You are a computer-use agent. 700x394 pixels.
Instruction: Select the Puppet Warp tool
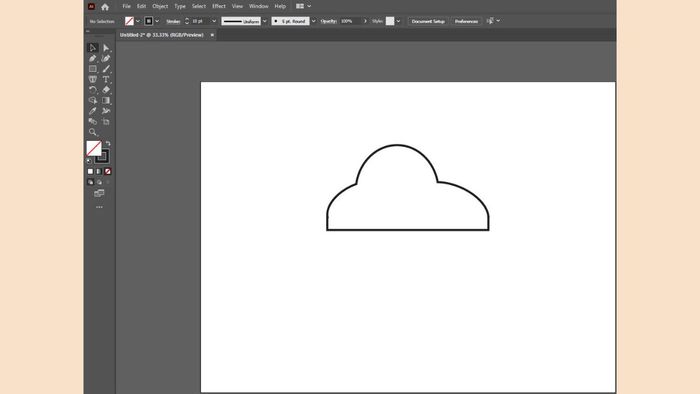click(106, 111)
